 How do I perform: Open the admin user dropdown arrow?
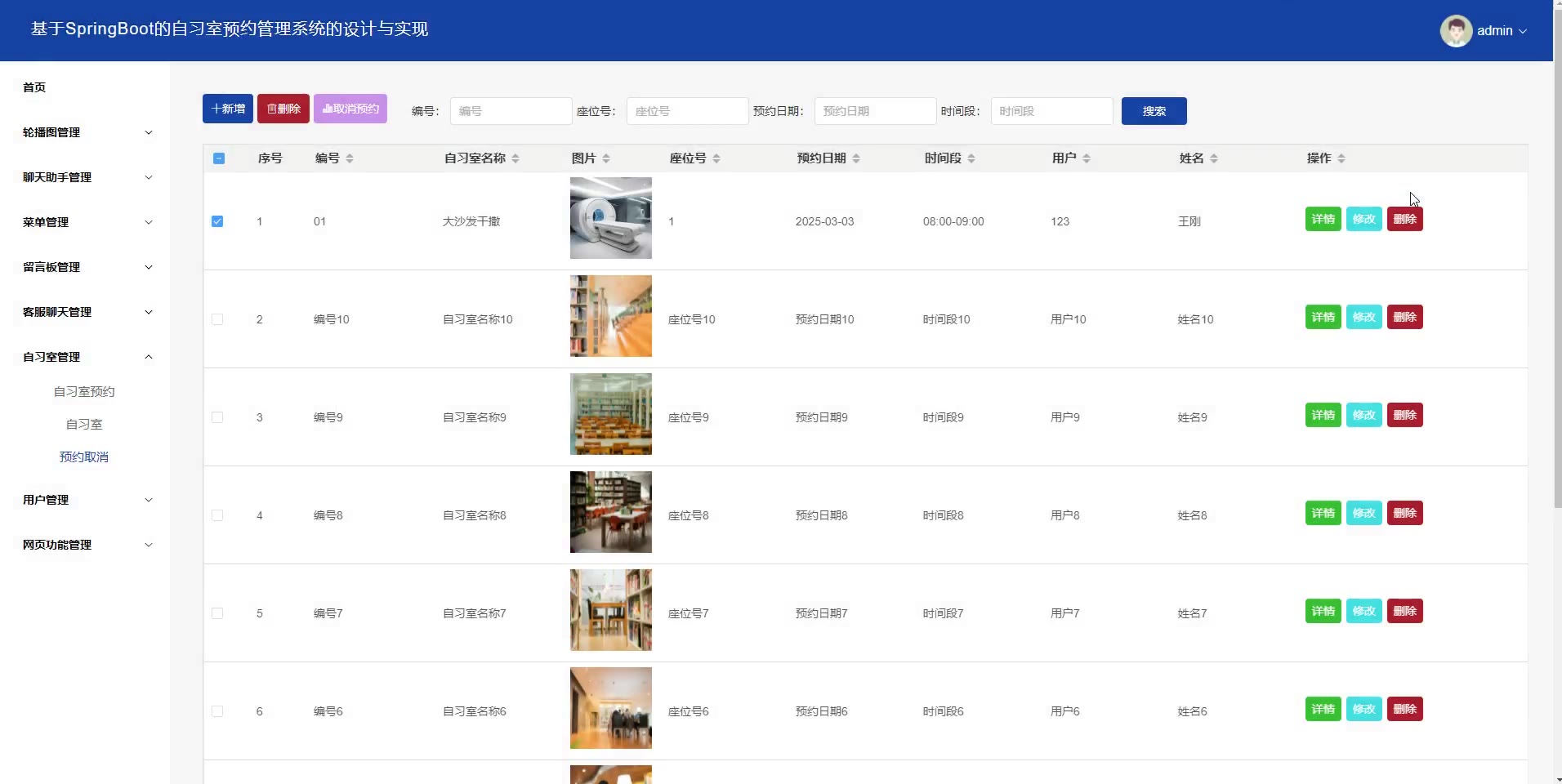(x=1523, y=31)
